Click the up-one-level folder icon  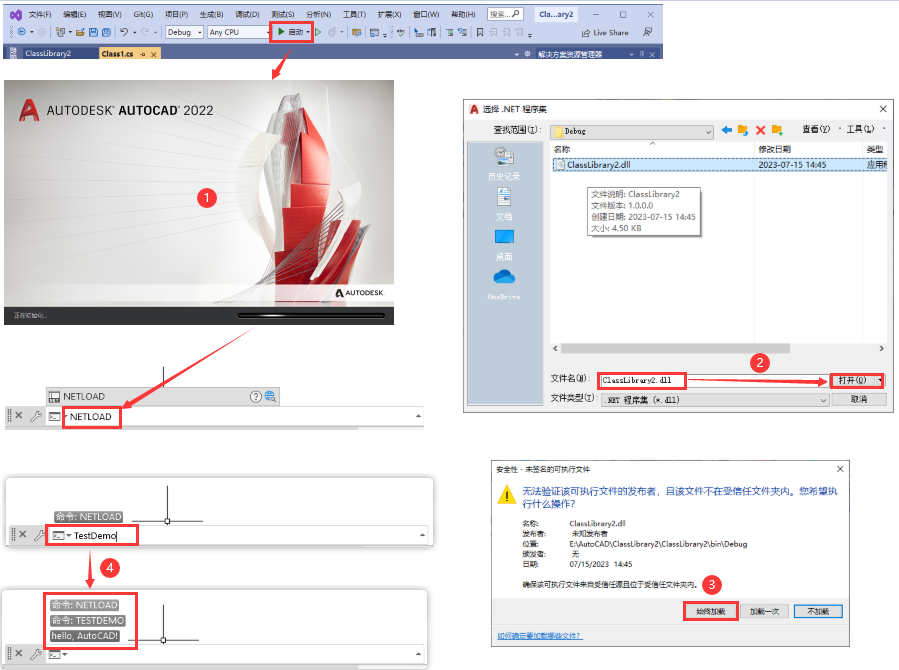pyautogui.click(x=743, y=130)
